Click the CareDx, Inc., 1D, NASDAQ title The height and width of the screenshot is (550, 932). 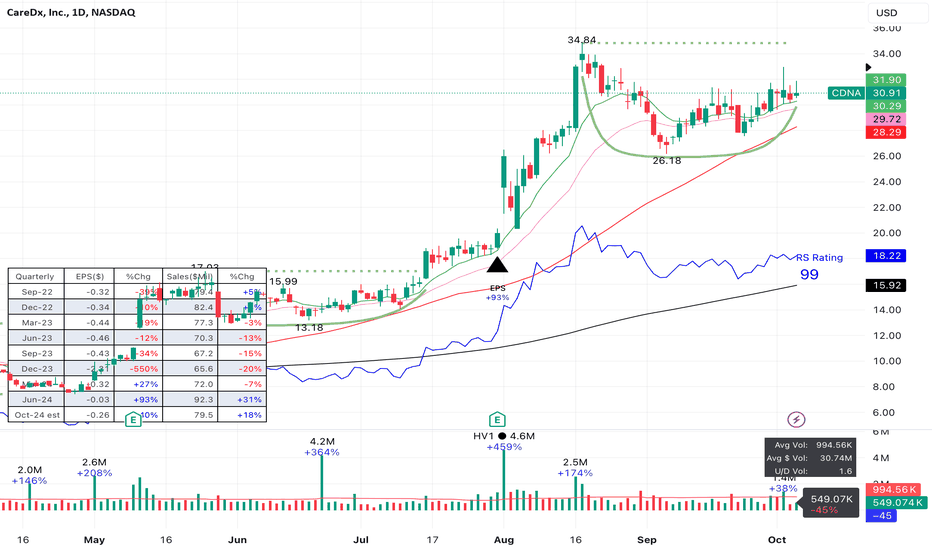[x=71, y=12]
